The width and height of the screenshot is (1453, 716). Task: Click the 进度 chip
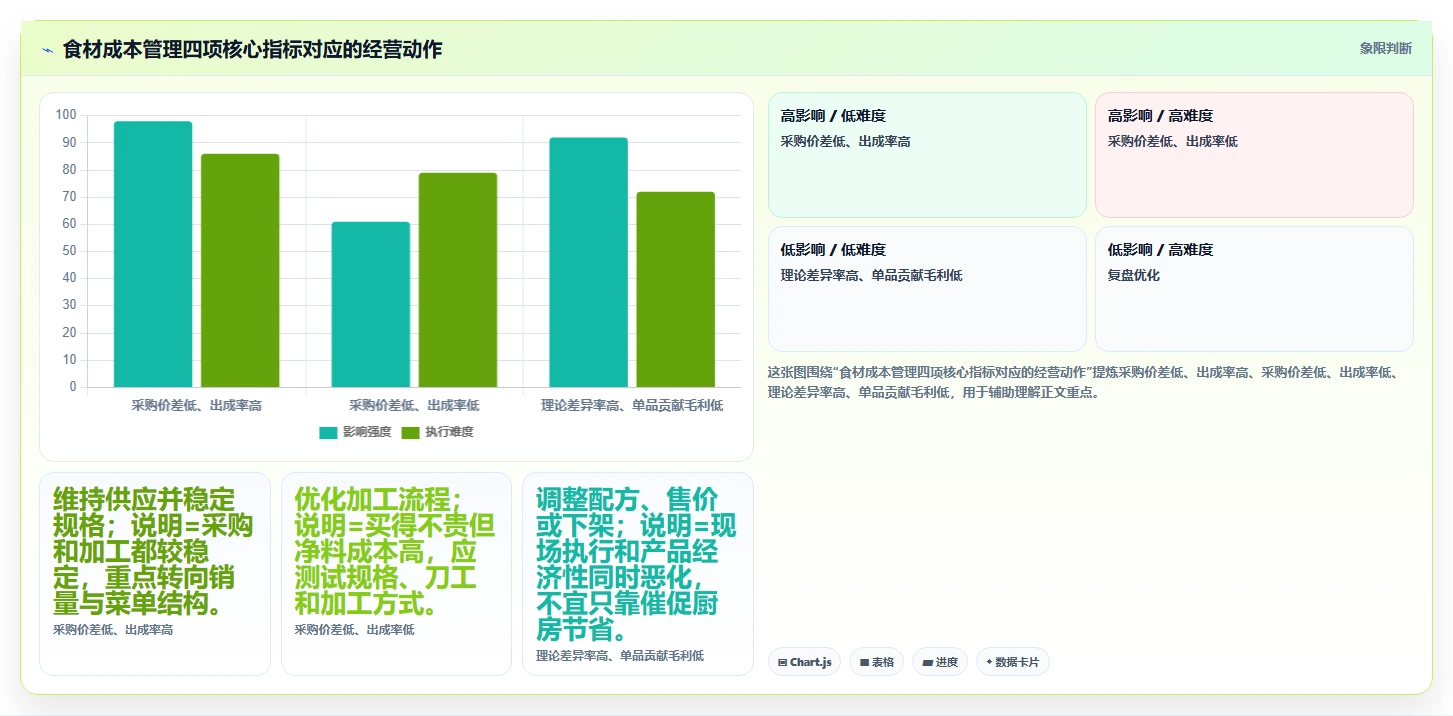939,662
